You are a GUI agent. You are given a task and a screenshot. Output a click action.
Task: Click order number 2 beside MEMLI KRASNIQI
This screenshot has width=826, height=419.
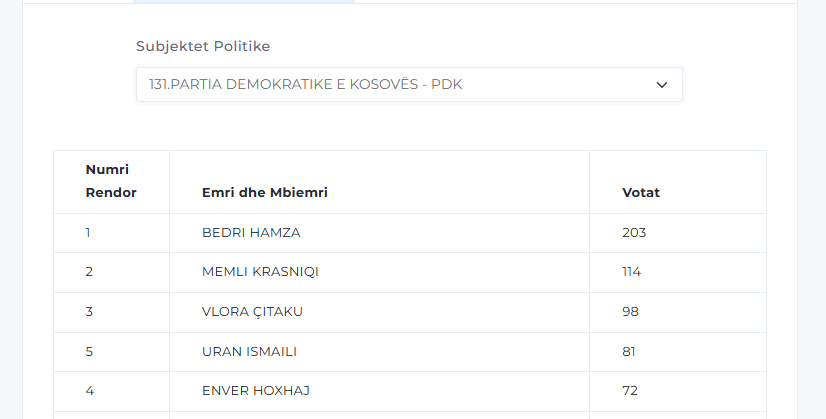pyautogui.click(x=89, y=272)
